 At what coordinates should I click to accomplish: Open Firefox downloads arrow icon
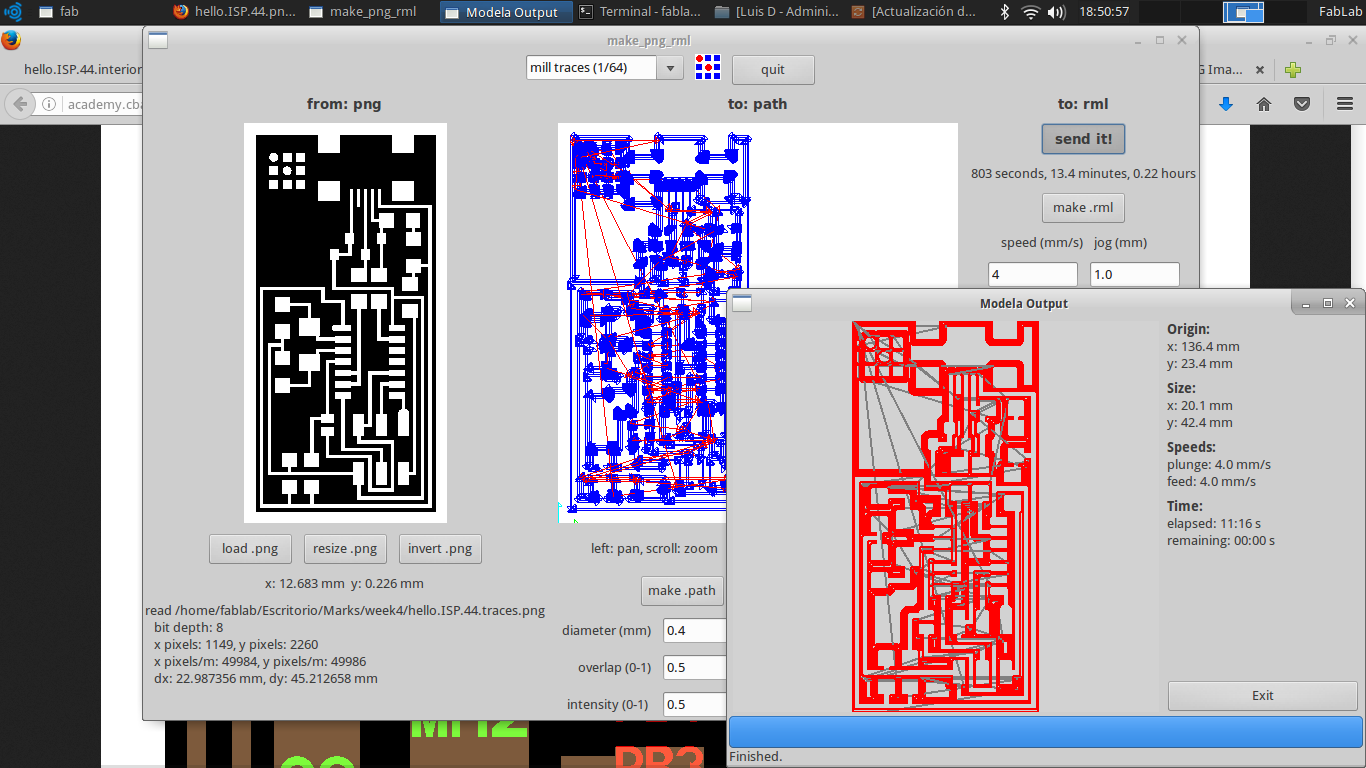click(1226, 104)
